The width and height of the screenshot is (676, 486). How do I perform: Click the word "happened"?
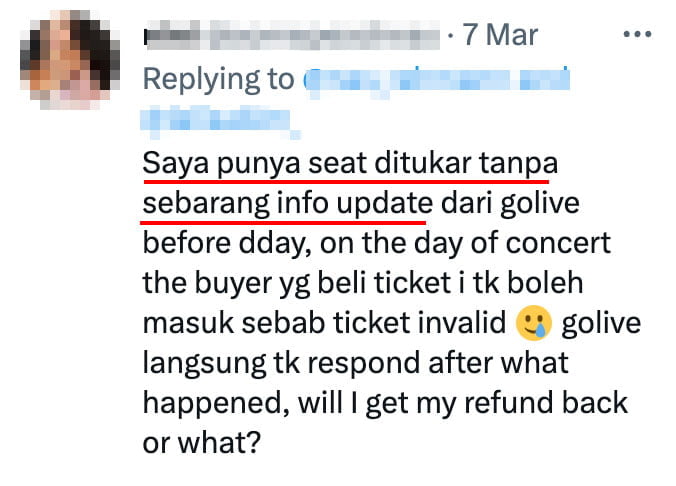click(x=216, y=403)
